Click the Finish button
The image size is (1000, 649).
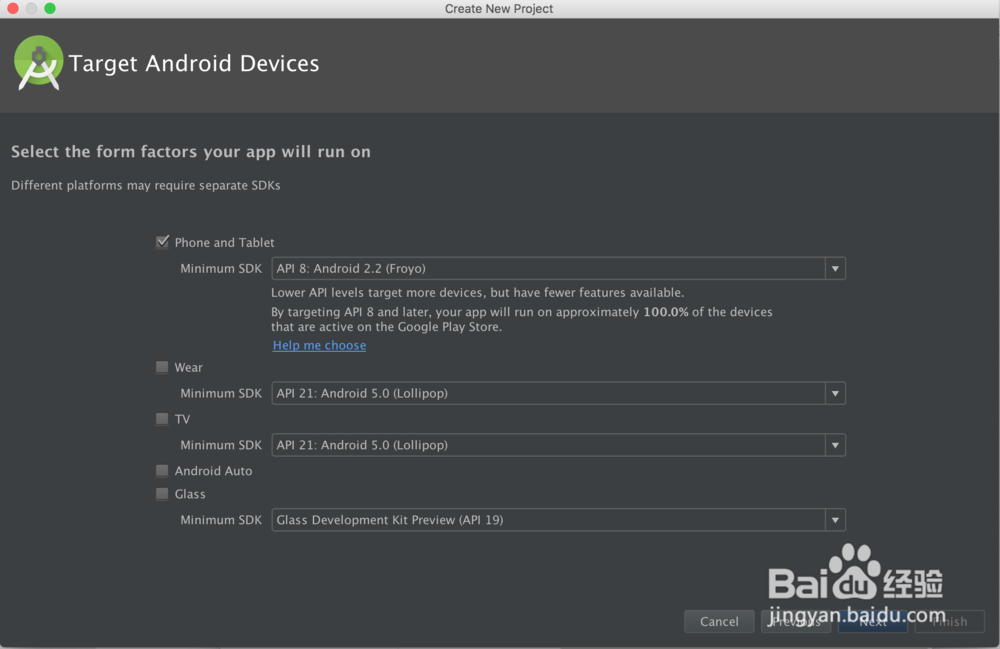coord(949,622)
